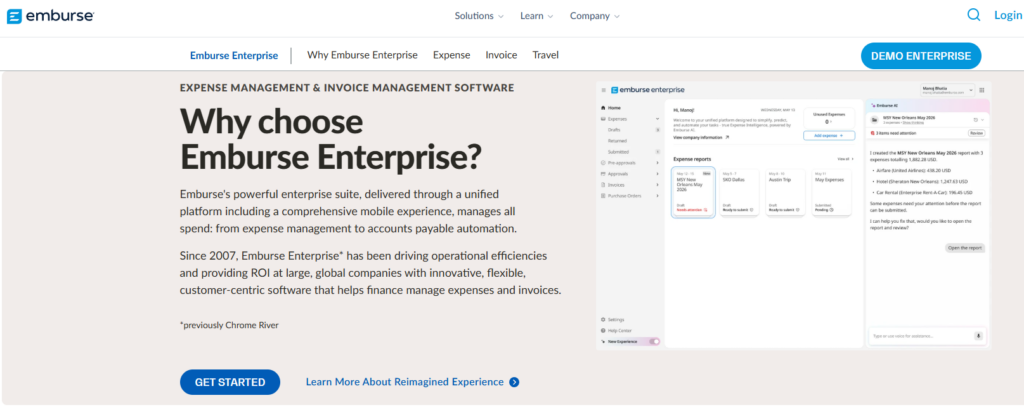This screenshot has height=412, width=1024.
Task: Click the Help Center icon in the preview sidebar
Action: (x=603, y=330)
